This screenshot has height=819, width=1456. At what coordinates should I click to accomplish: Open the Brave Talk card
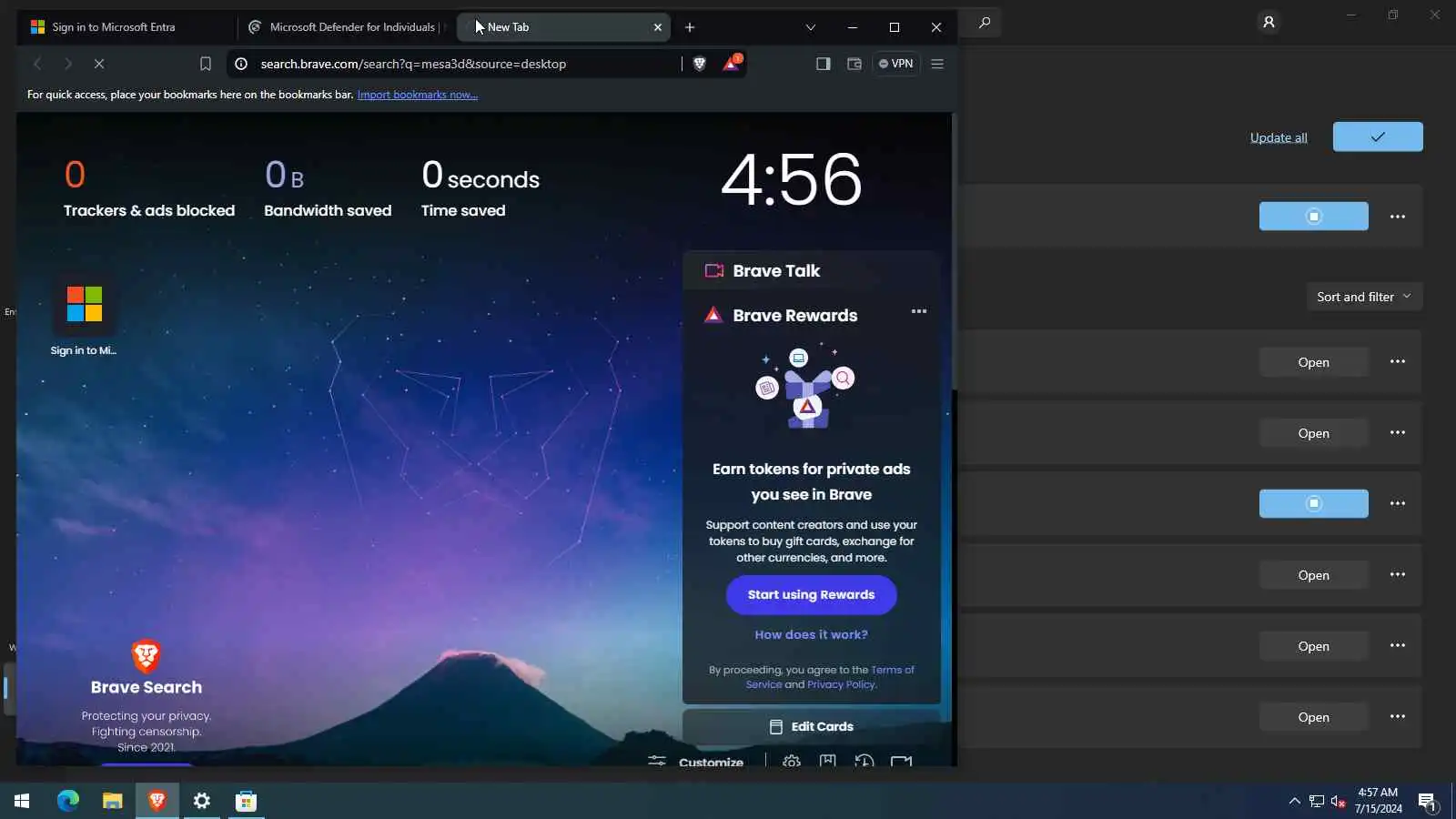click(811, 271)
